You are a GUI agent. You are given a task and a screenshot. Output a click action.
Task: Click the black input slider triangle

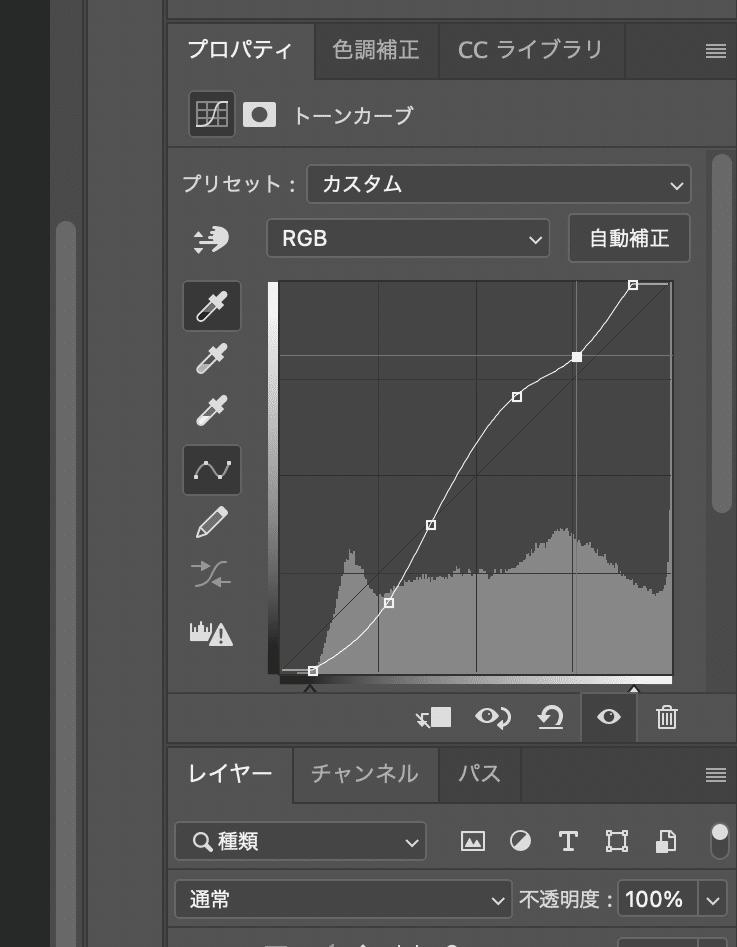pos(310,689)
